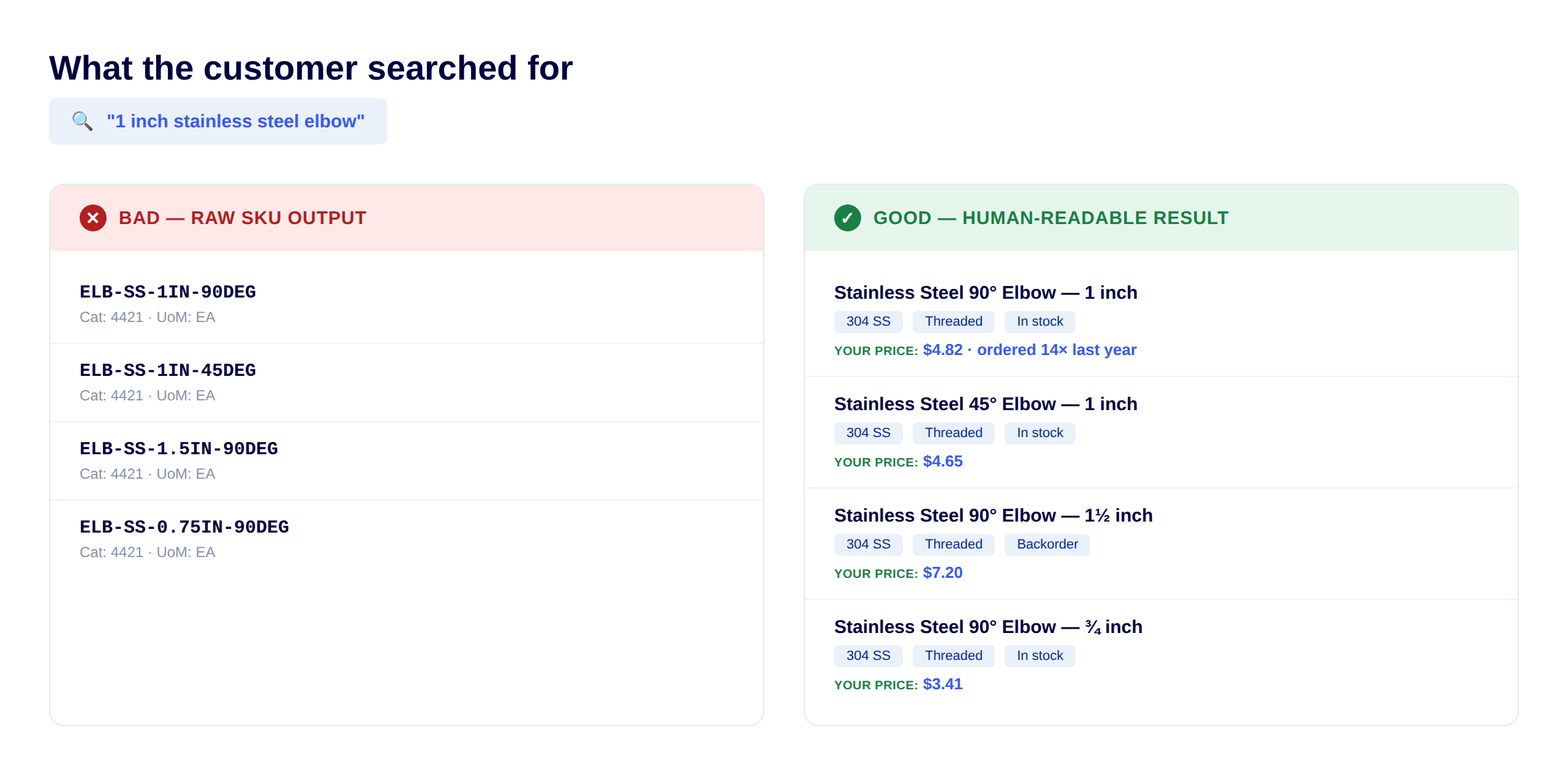Click the $7.20 price

click(x=942, y=573)
